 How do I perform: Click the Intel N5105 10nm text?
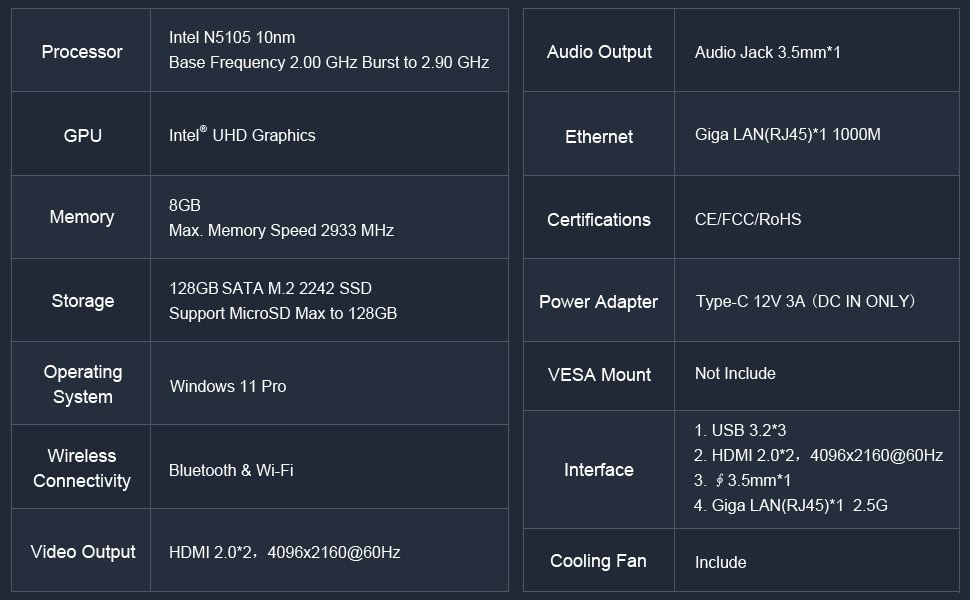click(232, 37)
